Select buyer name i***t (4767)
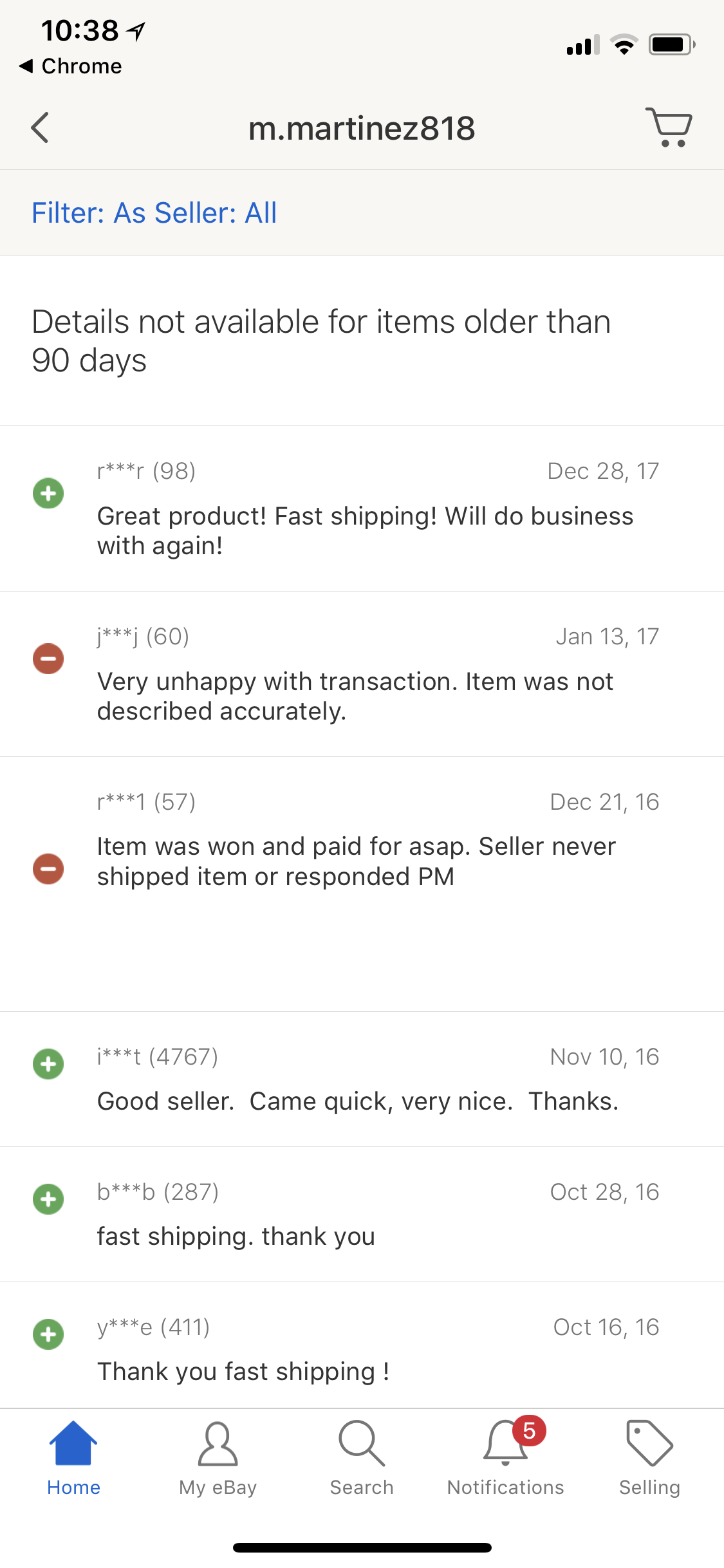The width and height of the screenshot is (724, 1568). click(x=158, y=1057)
